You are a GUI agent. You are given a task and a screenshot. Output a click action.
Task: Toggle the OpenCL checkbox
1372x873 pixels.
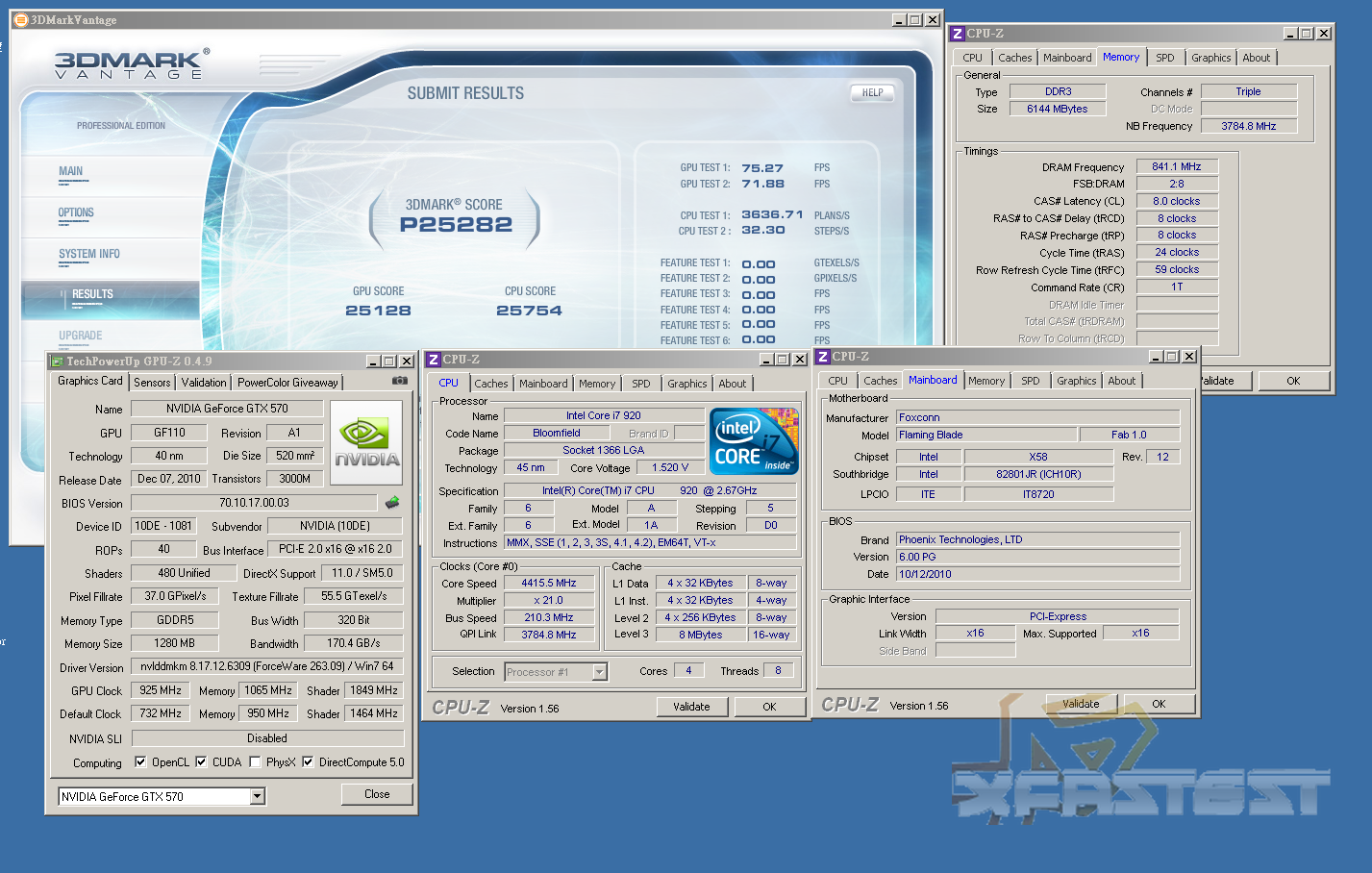(x=140, y=761)
